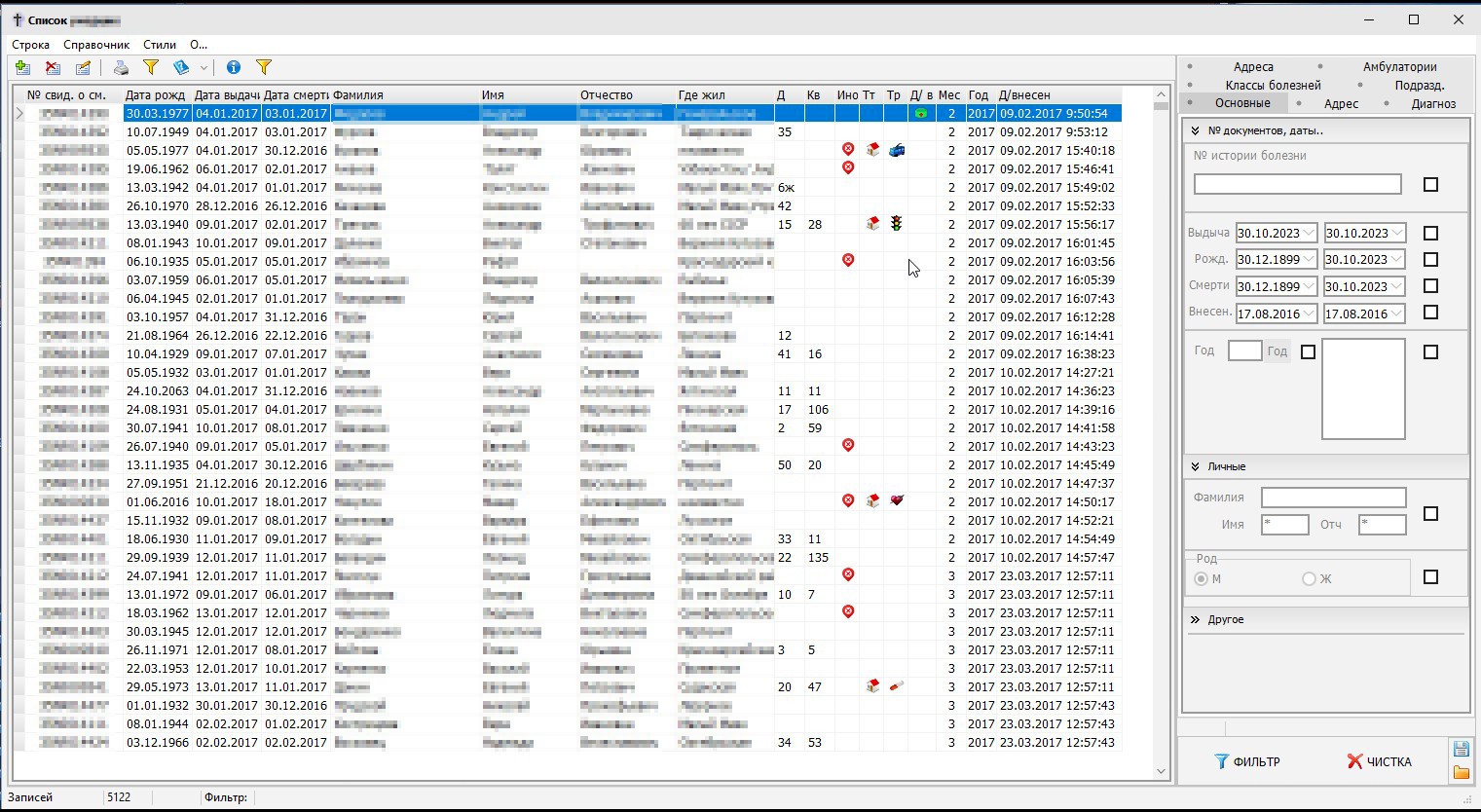Open the Рожд. 30.12.1899 date dropdown

pyautogui.click(x=1310, y=260)
